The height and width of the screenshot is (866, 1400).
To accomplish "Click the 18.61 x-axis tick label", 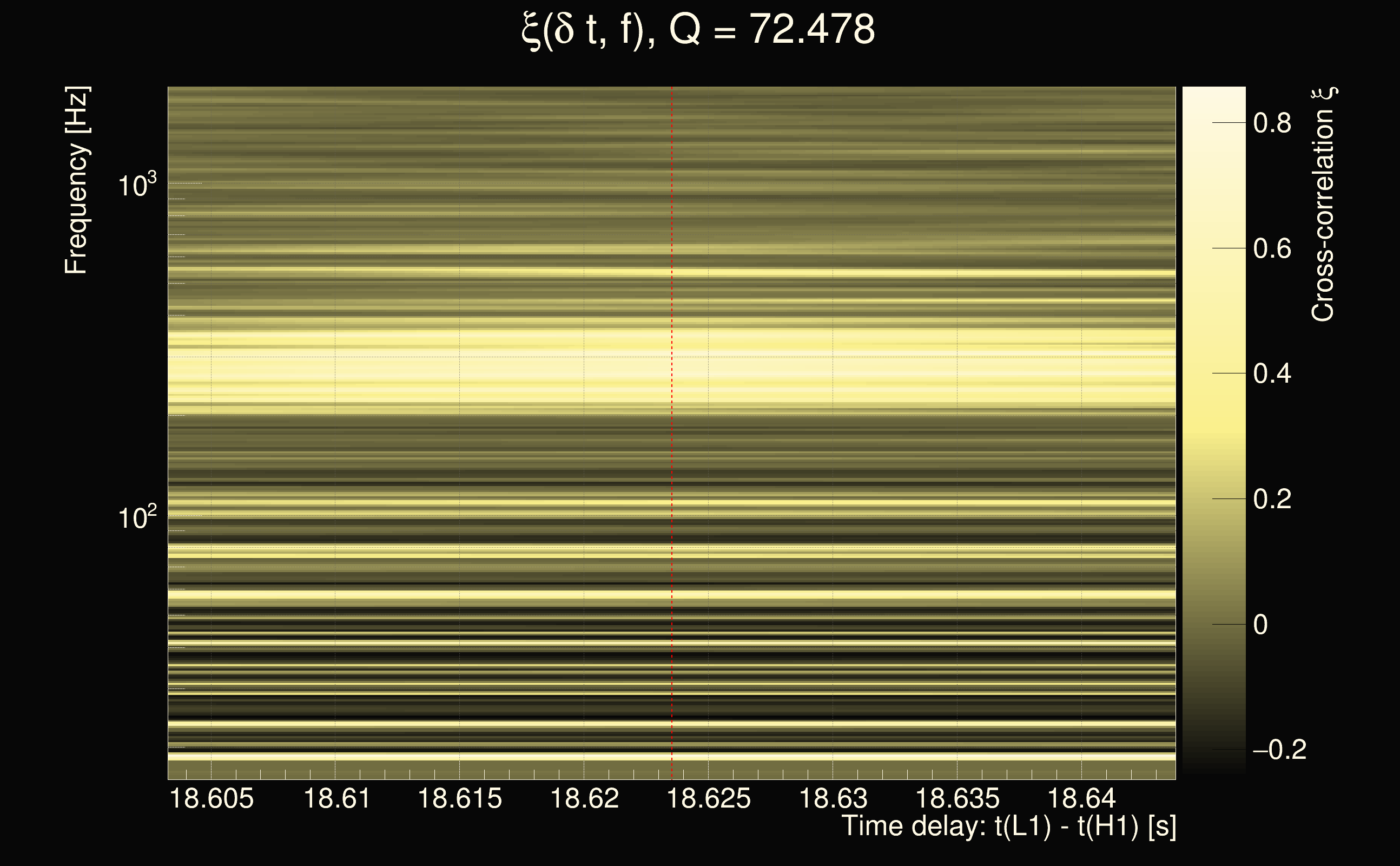I will [x=336, y=798].
